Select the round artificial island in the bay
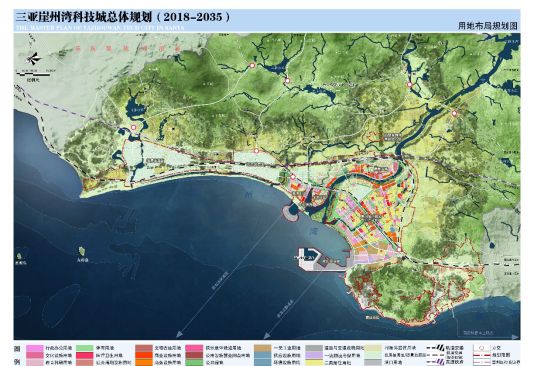Viewport: 535px width, 366px height. click(x=291, y=211)
